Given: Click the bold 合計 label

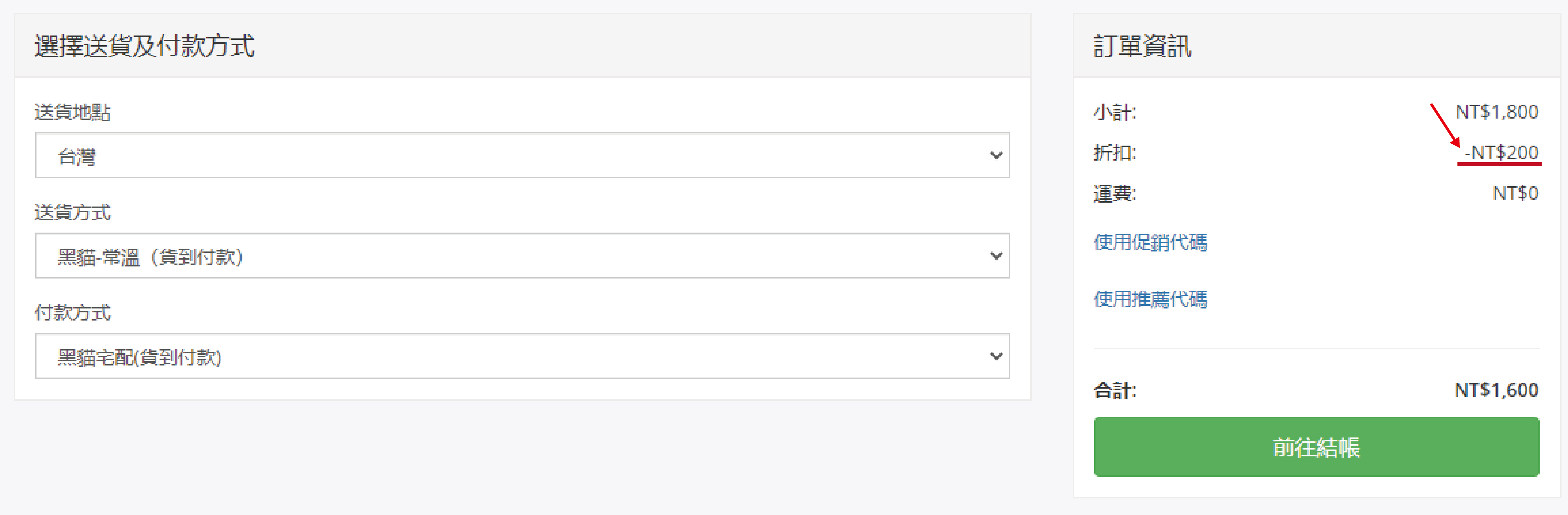Looking at the screenshot, I should [x=1114, y=390].
